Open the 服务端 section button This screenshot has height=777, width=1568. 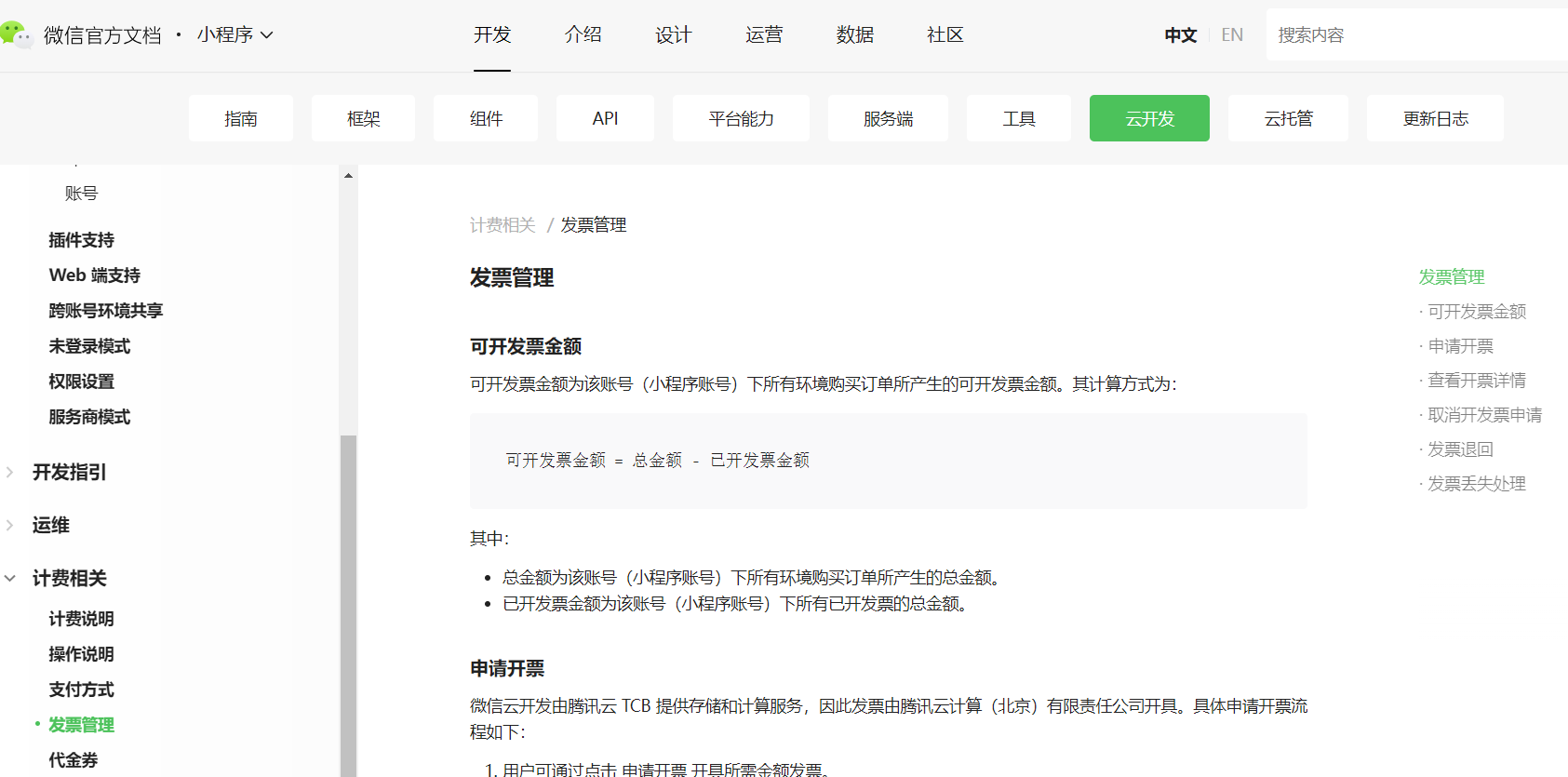(888, 118)
